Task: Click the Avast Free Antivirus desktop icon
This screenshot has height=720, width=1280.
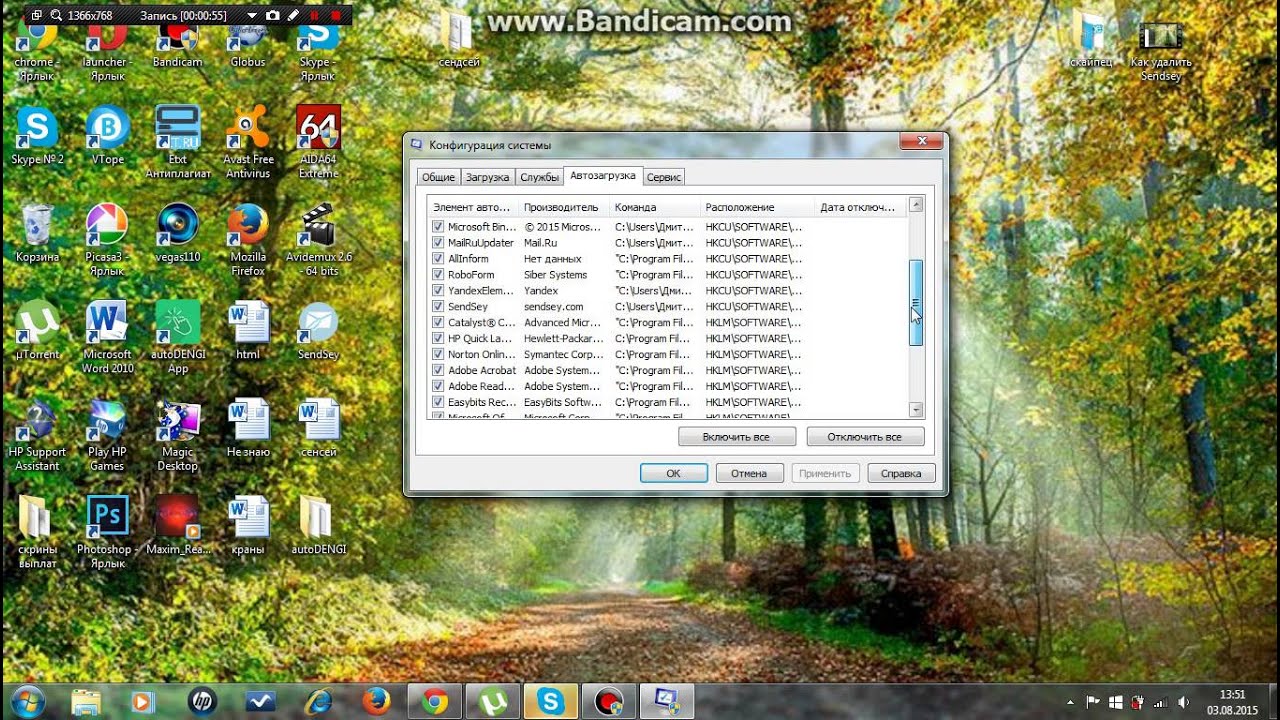Action: [248, 142]
